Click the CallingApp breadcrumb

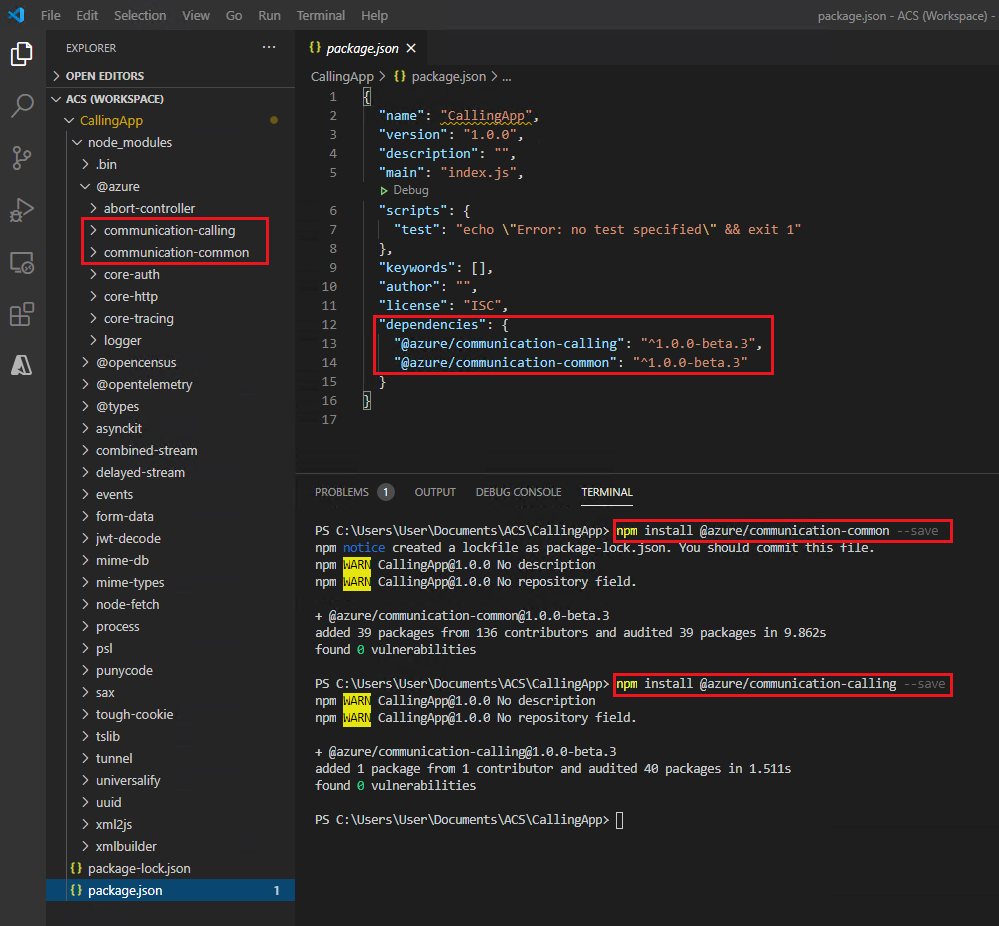[x=342, y=76]
